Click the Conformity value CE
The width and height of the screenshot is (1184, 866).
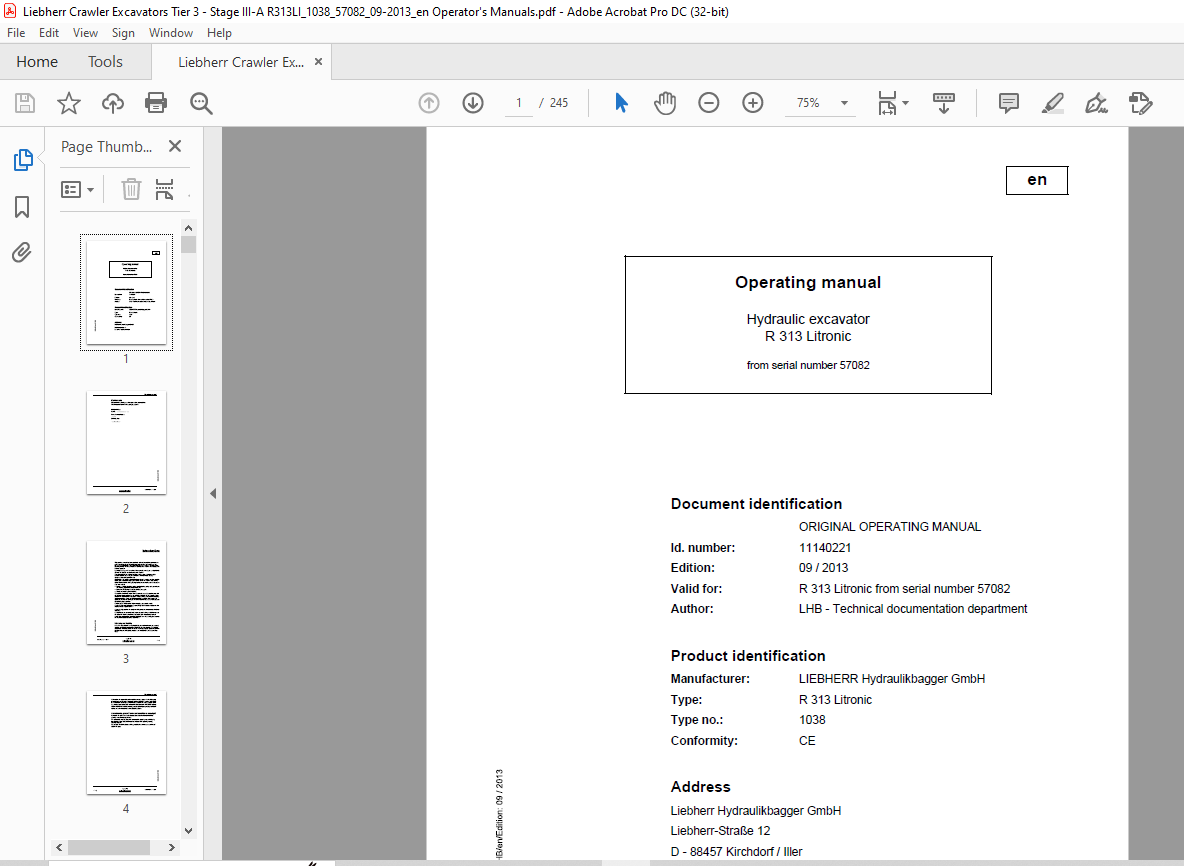[807, 741]
